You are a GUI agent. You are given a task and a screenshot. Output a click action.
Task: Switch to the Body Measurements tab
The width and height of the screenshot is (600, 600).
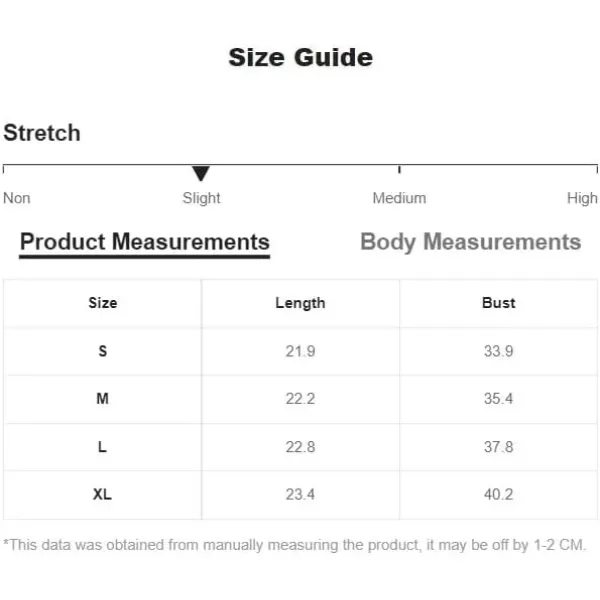pyautogui.click(x=471, y=242)
